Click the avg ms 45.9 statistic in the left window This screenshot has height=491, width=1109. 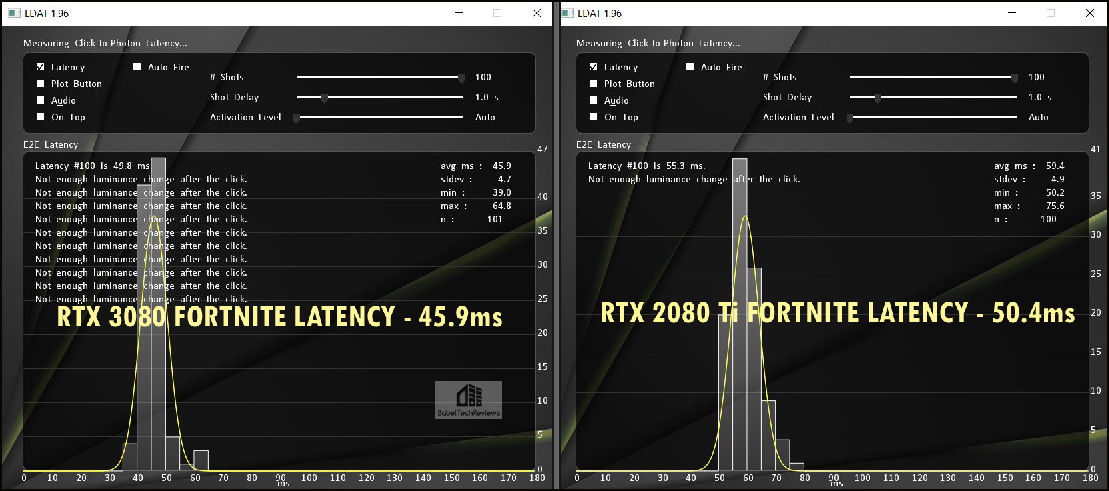tap(476, 166)
